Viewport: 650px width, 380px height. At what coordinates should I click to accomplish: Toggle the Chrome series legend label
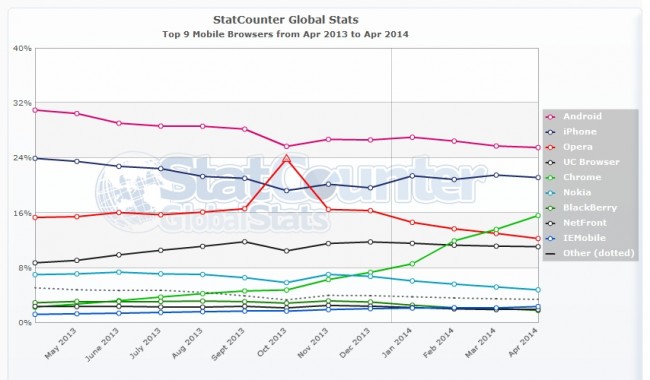coord(582,177)
